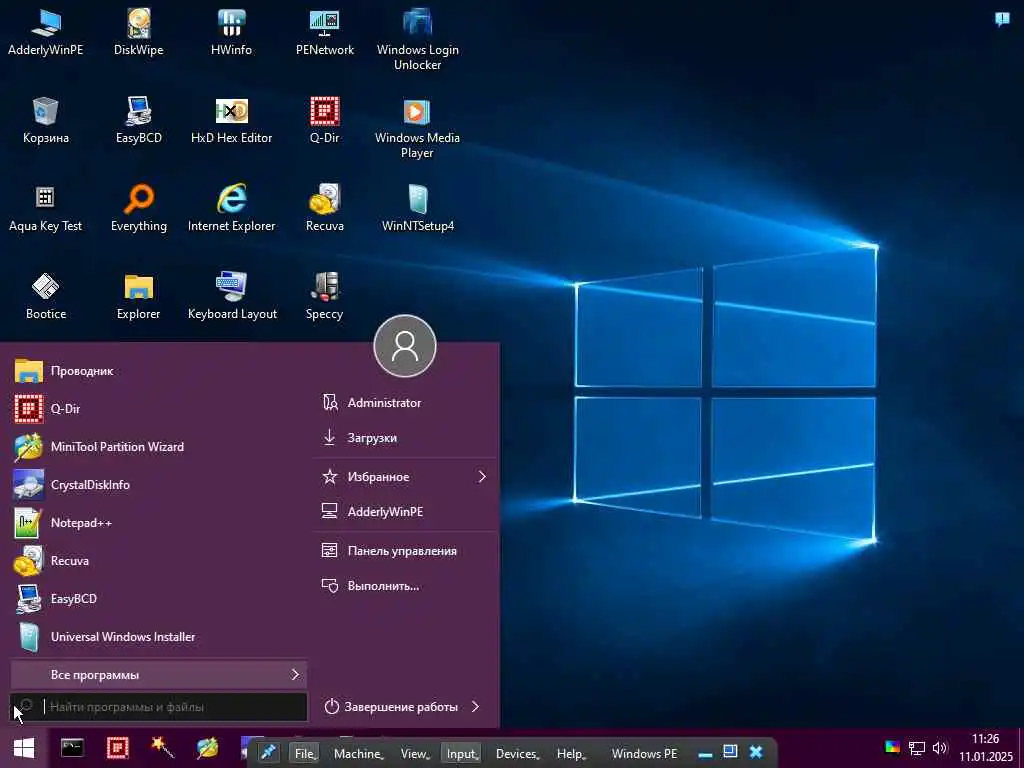Open the Выполнить... run dialog
Screen dimensions: 1024x768
coord(406,586)
